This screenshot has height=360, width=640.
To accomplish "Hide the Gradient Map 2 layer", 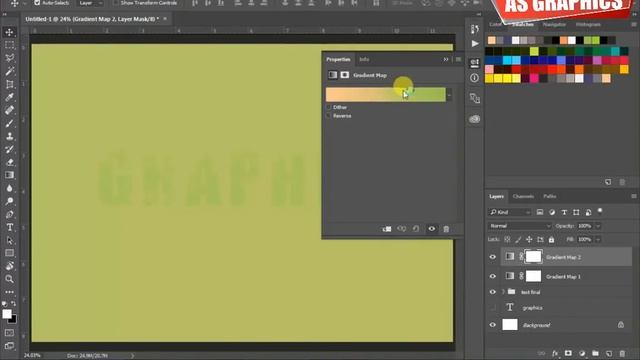I will click(493, 257).
